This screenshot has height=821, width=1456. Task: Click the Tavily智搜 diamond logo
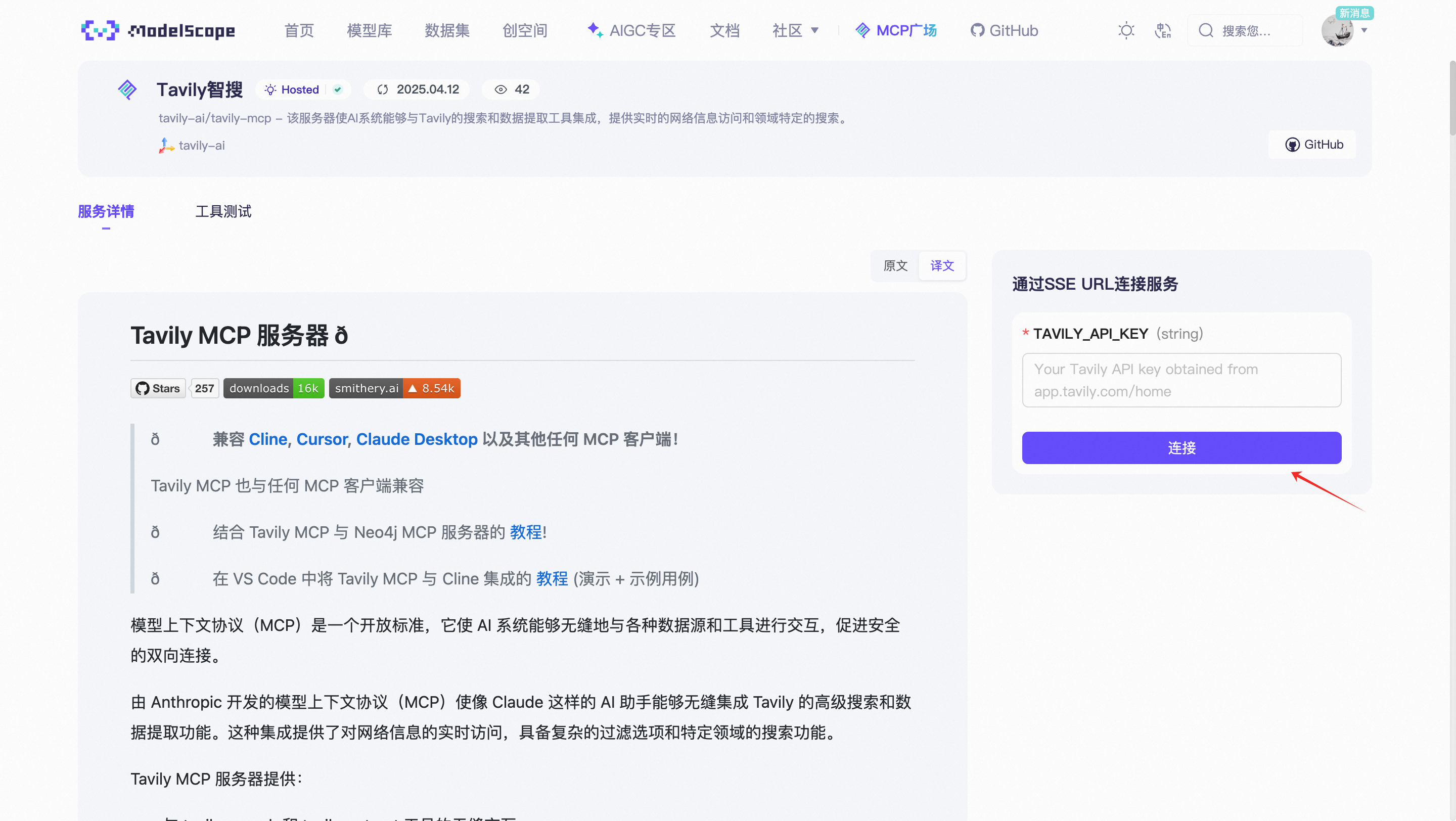click(127, 89)
